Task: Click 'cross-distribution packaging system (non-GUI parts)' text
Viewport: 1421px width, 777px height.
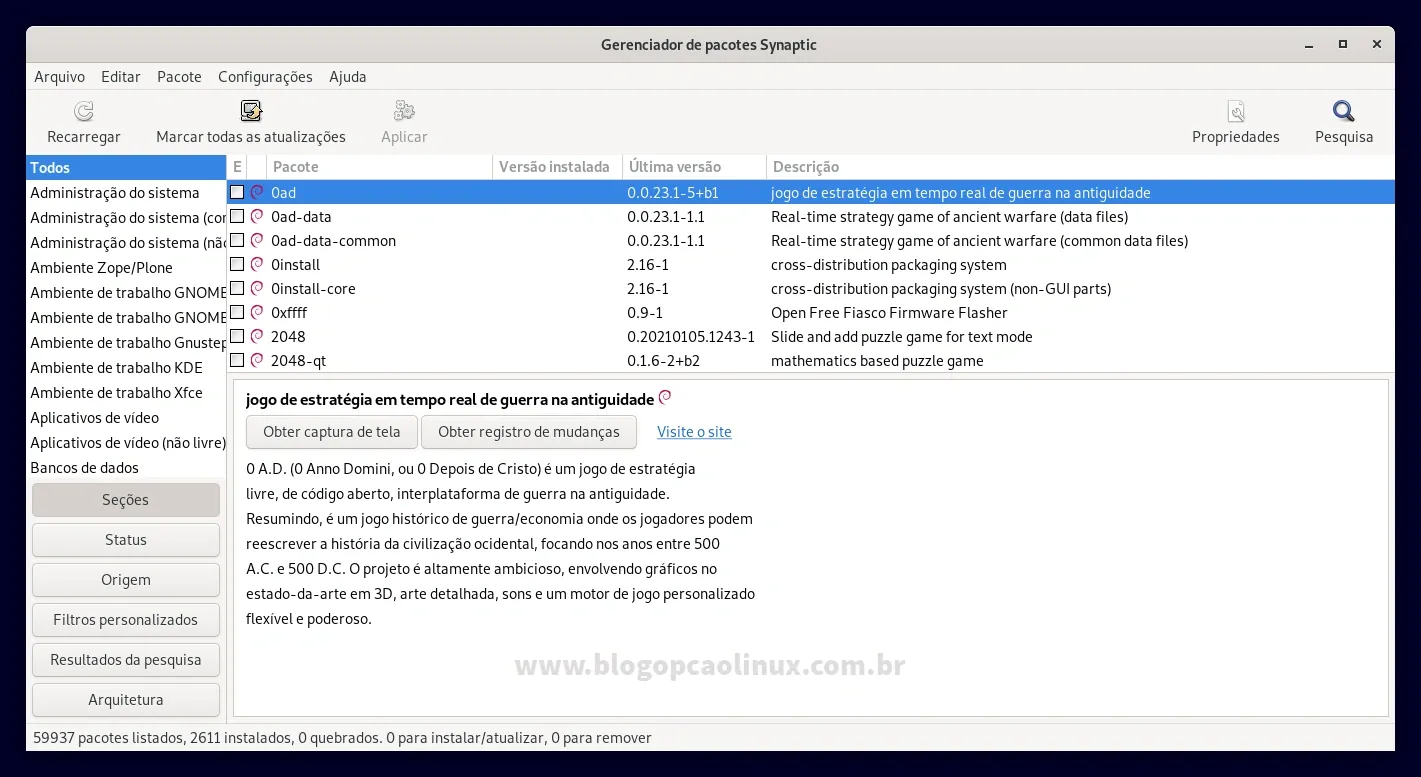Action: (x=941, y=288)
